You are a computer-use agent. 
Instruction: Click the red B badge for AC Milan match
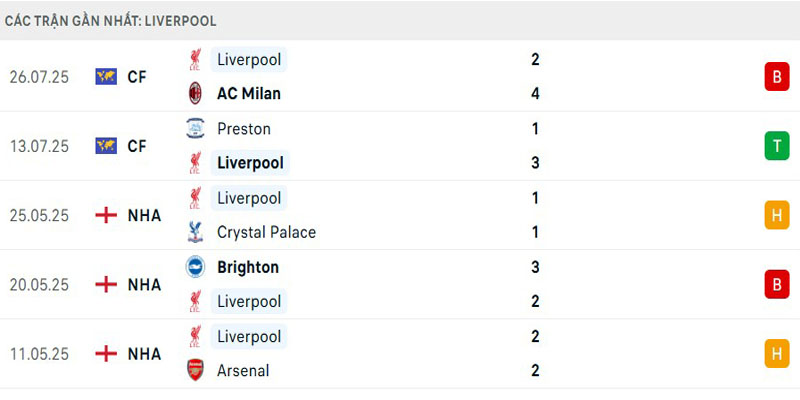click(x=776, y=76)
